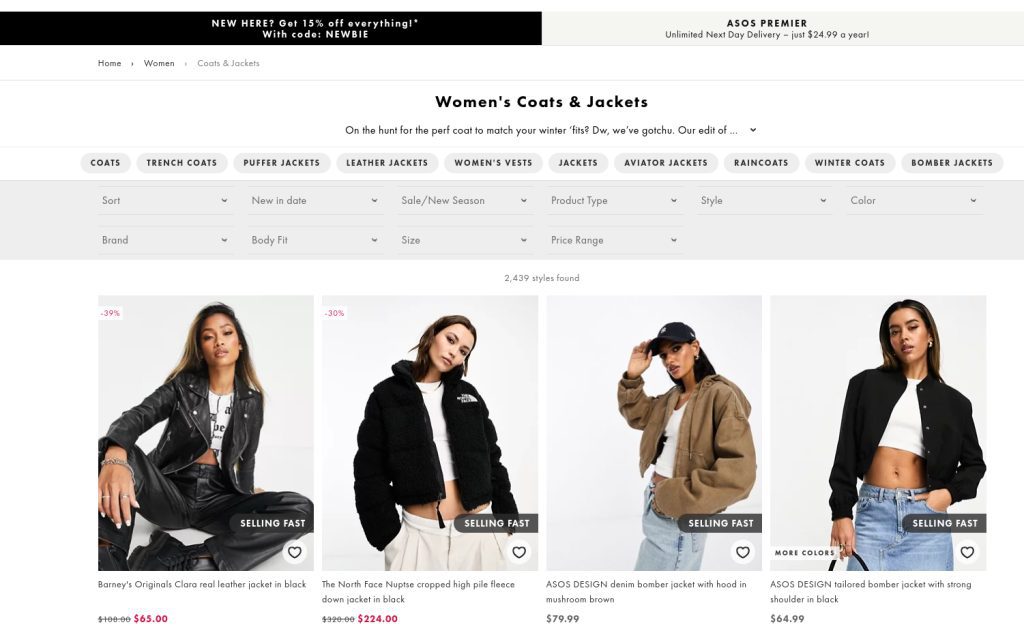1024x631 pixels.
Task: Select the Leather Jackets category pill
Action: (387, 163)
